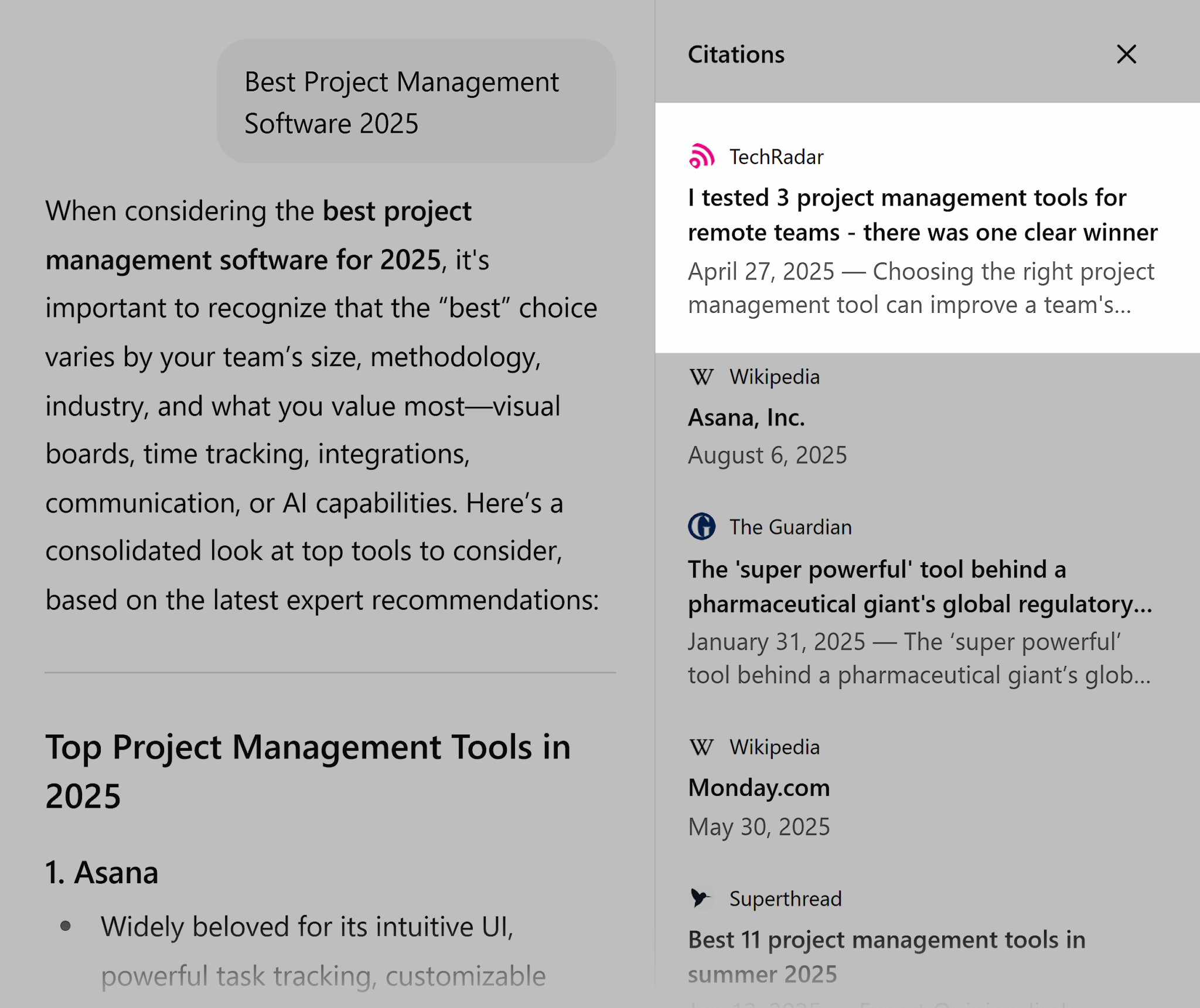Click The Guardian source name
1200x1008 pixels.
[x=790, y=527]
